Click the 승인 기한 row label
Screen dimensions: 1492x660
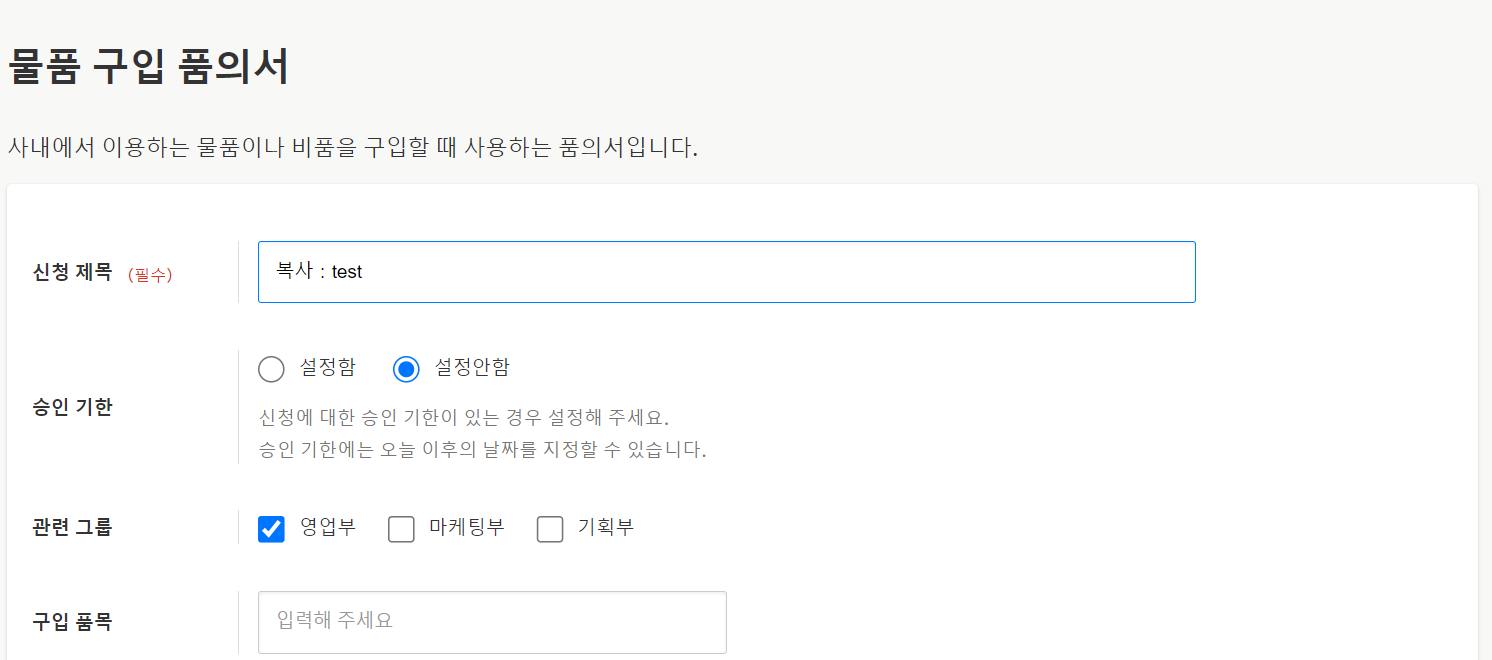(72, 407)
